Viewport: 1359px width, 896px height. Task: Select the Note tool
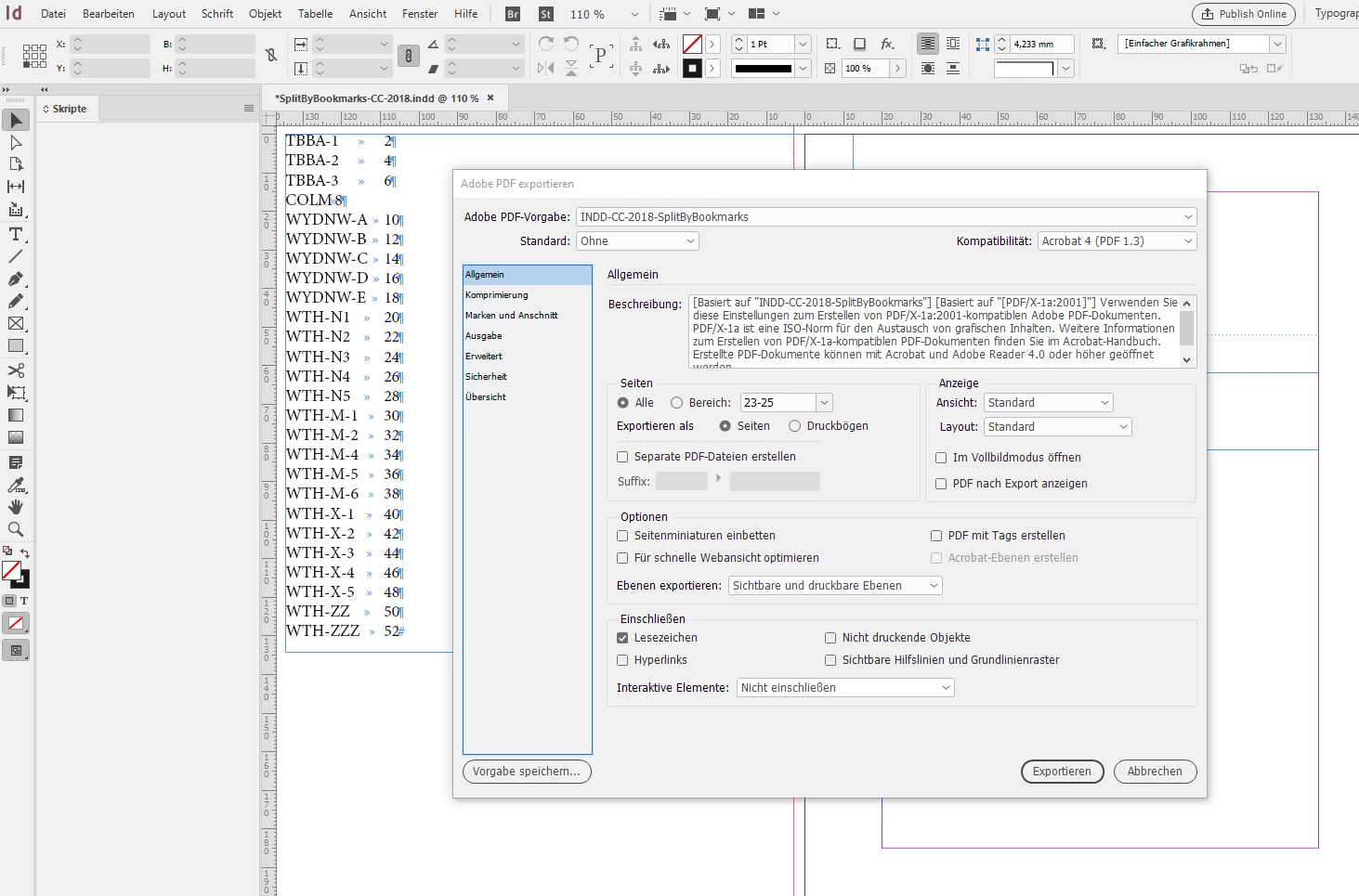click(16, 462)
